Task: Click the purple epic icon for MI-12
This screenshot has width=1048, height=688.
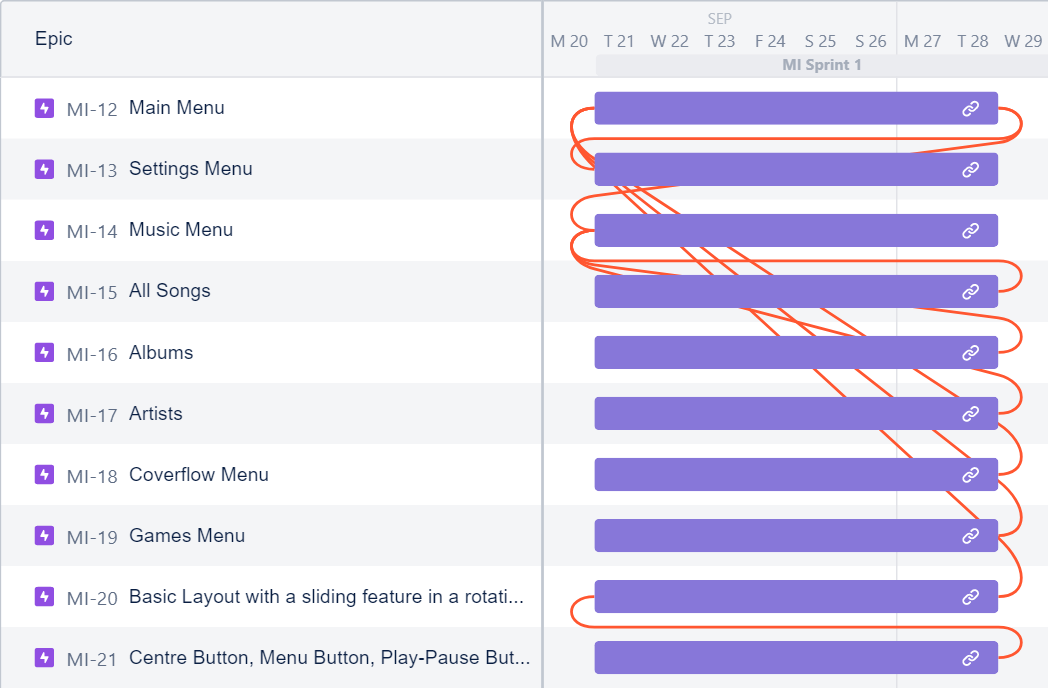Action: (44, 108)
